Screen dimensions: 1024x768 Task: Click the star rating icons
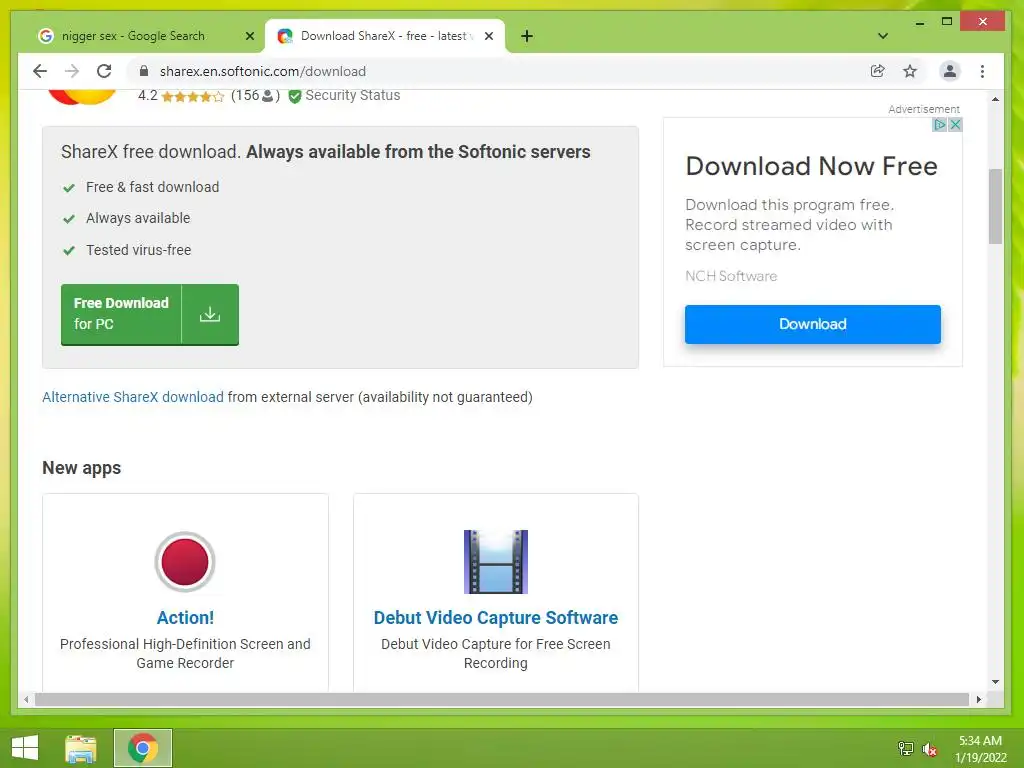[193, 97]
